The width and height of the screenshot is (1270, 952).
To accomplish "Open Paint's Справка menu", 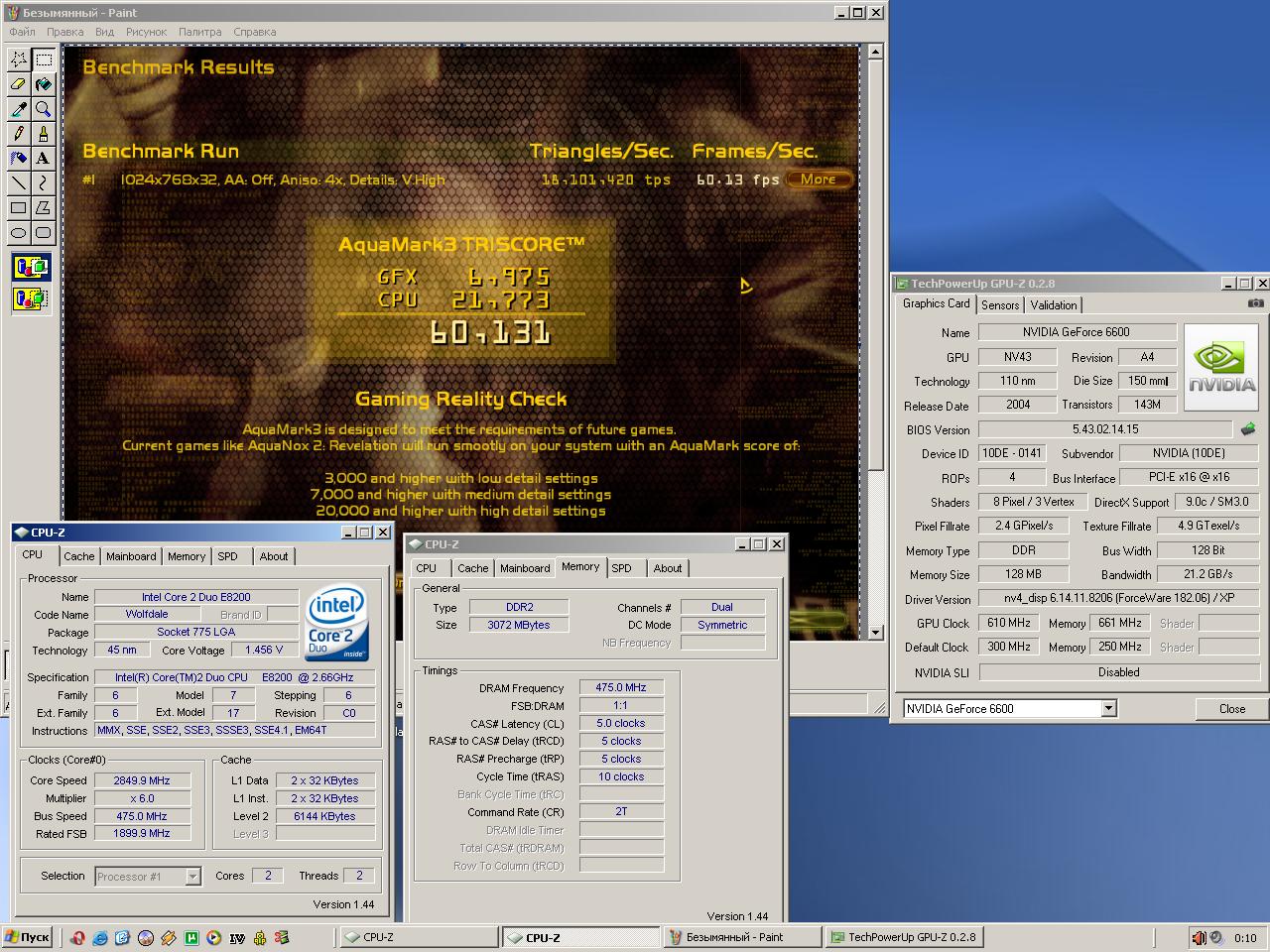I will [255, 32].
